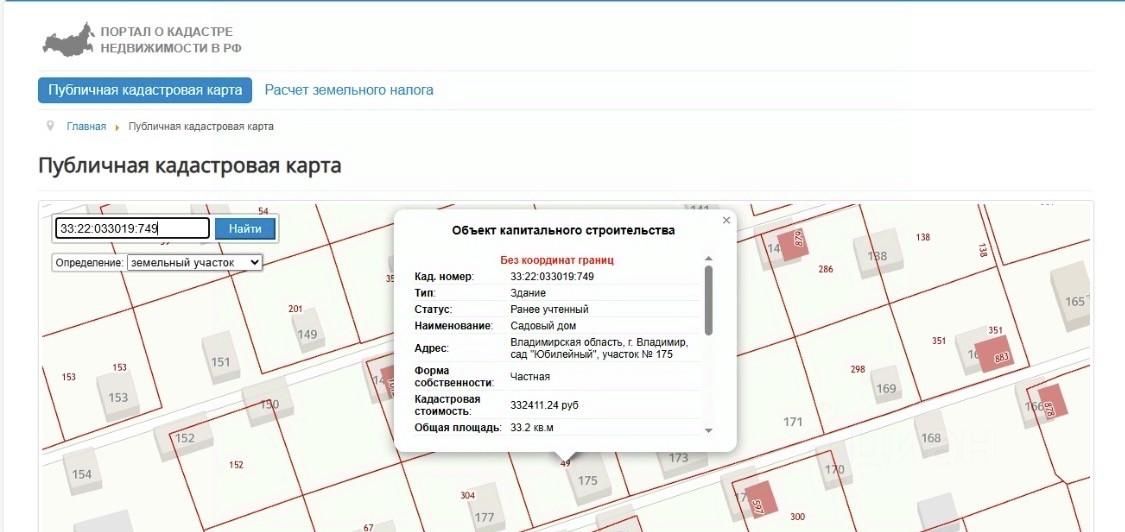Click the red parcel marked 878
The image size is (1125, 532).
point(1053,402)
